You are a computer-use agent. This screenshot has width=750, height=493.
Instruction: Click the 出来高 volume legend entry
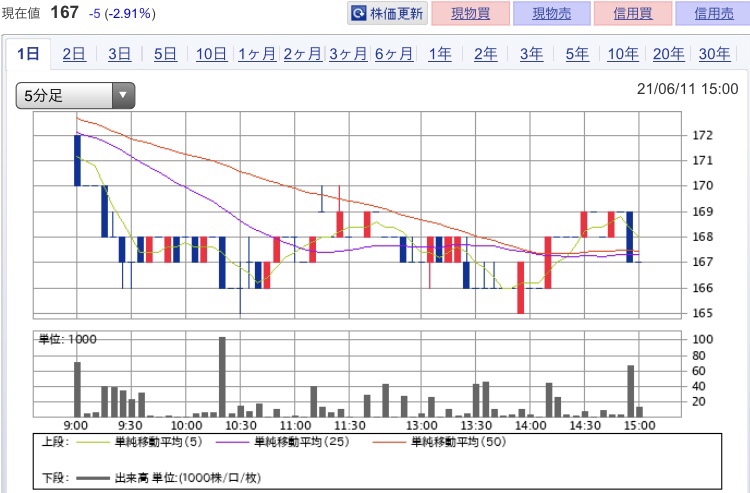point(168,478)
